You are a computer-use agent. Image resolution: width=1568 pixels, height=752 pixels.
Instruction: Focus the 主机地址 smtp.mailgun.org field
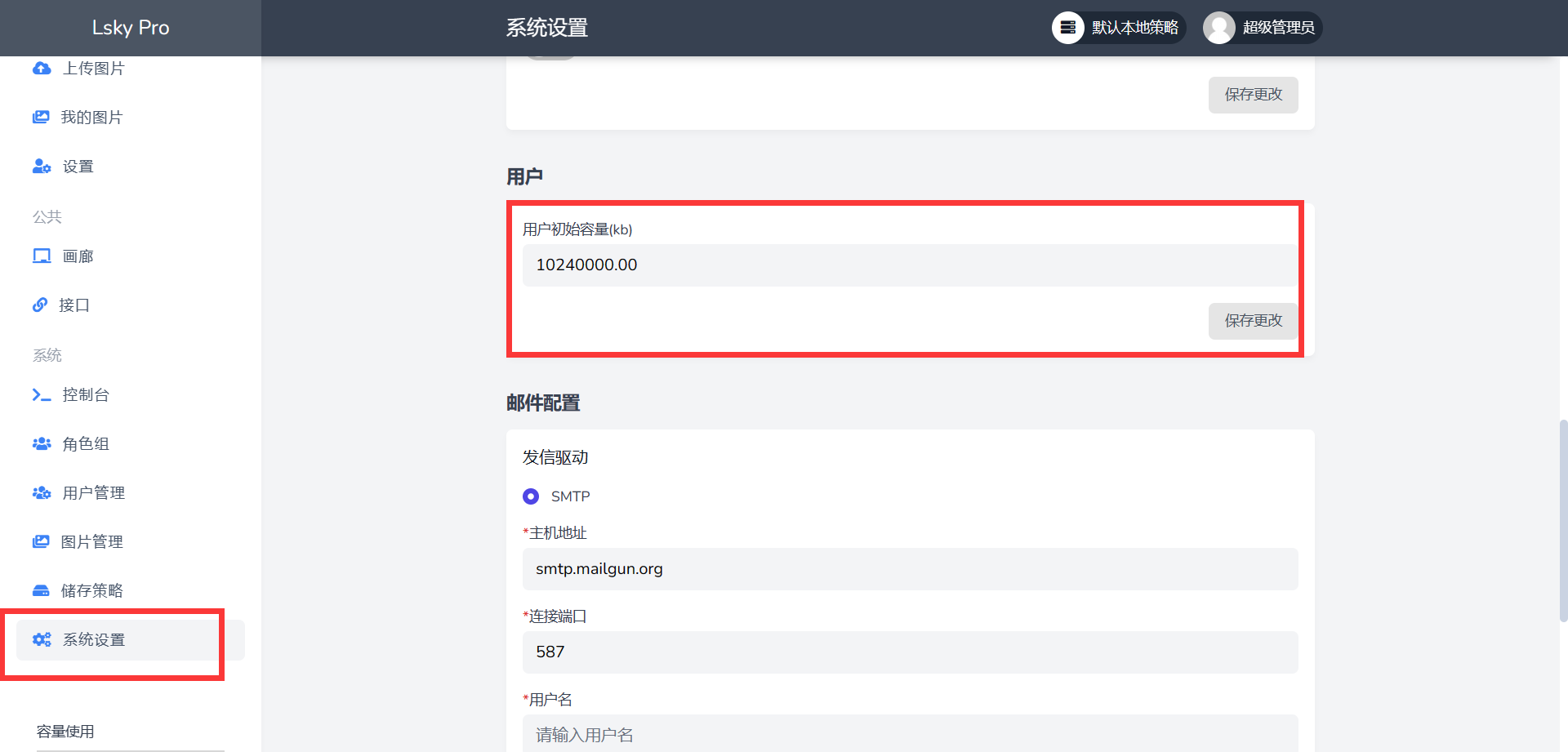tap(910, 569)
